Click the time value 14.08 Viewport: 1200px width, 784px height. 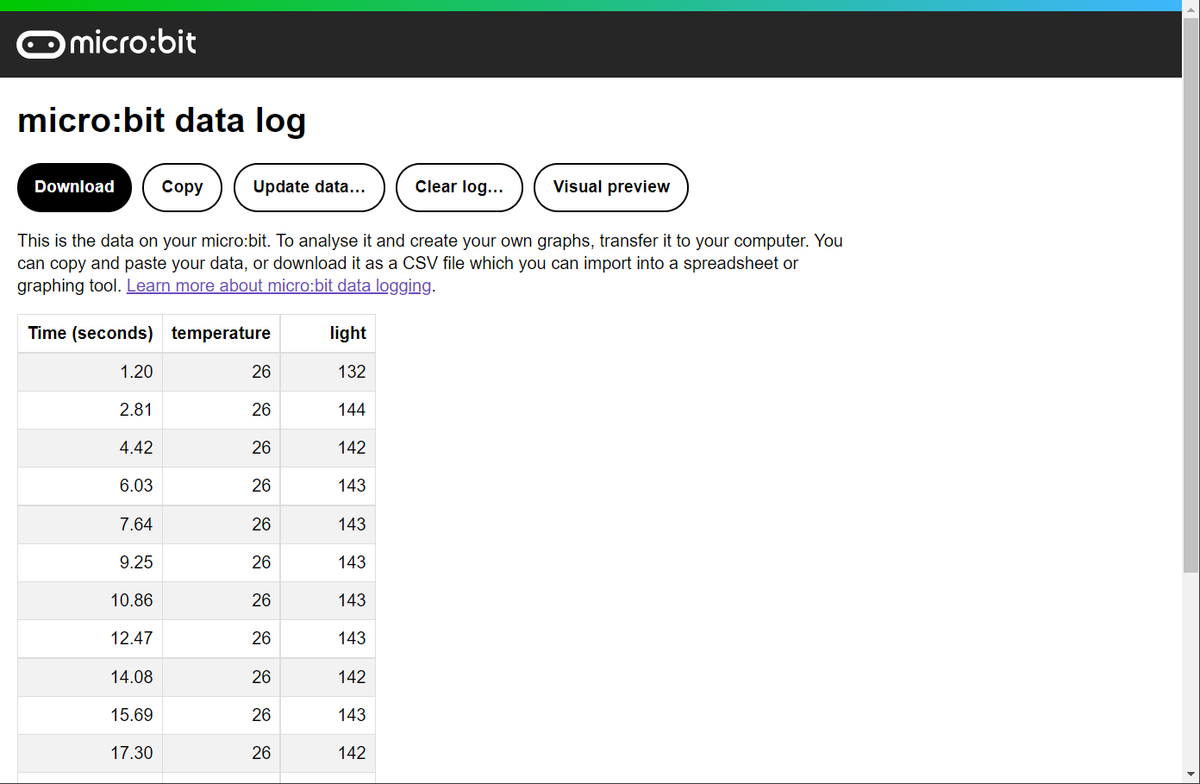[x=132, y=677]
